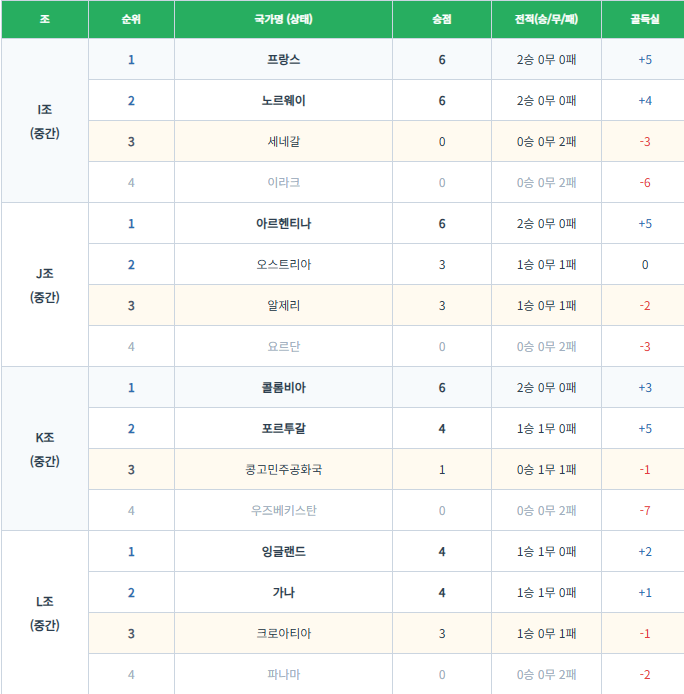Click country name 콜롬비아
Screen dimensions: 684x694
click(x=283, y=388)
